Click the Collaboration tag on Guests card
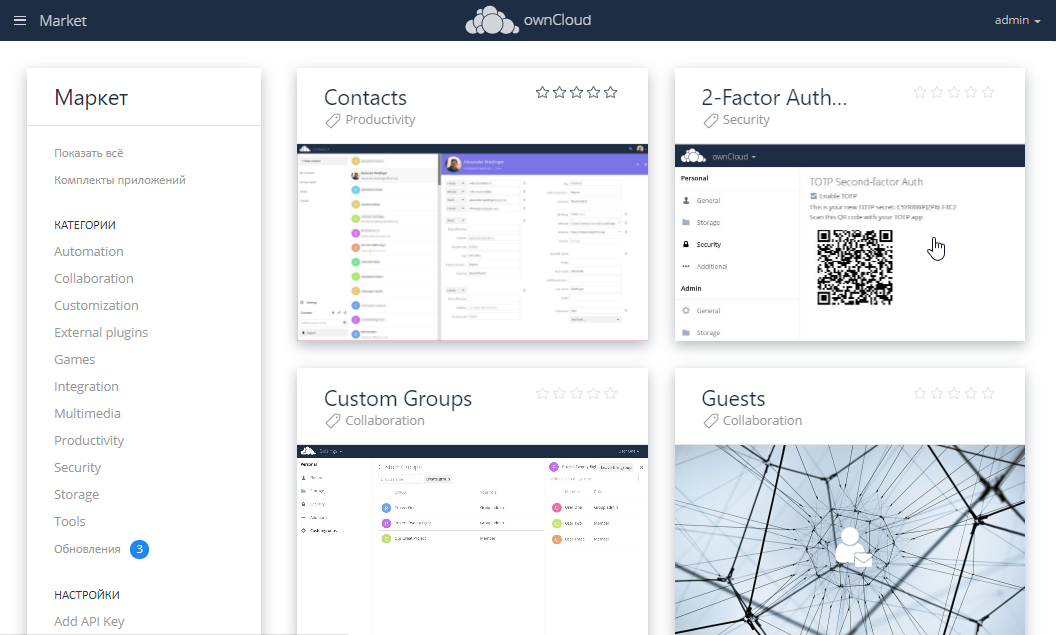Image resolution: width=1056 pixels, height=635 pixels. 762,421
